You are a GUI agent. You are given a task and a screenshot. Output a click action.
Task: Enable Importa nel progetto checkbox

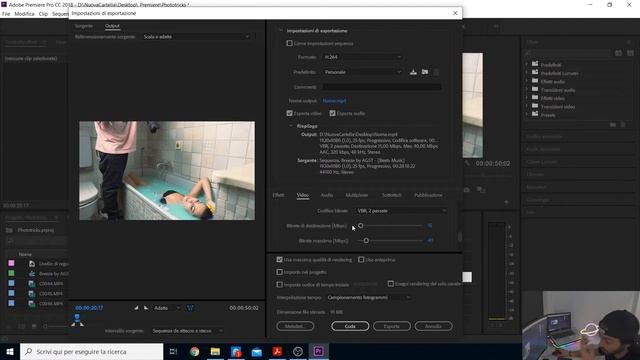click(x=279, y=272)
